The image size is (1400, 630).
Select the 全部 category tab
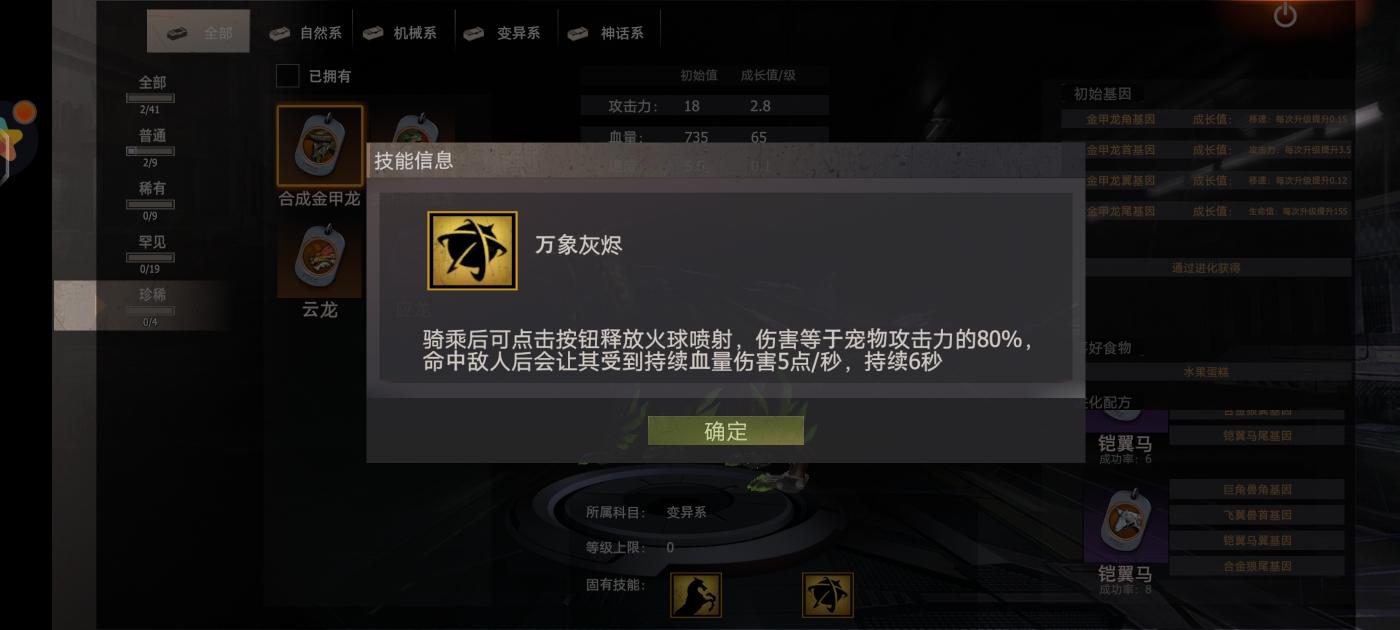198,32
